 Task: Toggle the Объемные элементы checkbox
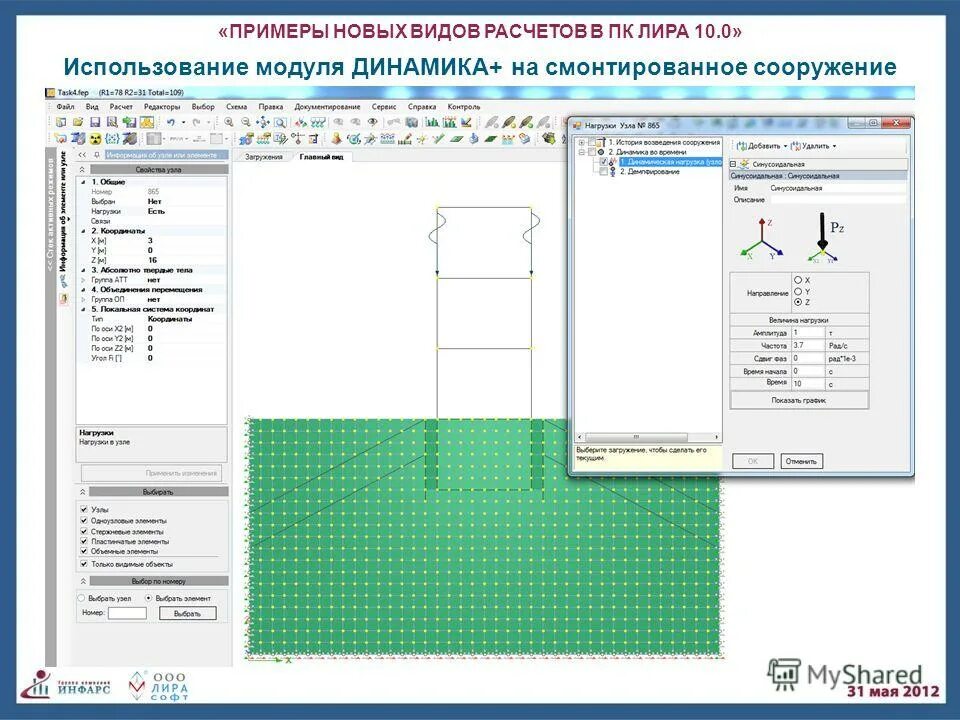[x=84, y=551]
